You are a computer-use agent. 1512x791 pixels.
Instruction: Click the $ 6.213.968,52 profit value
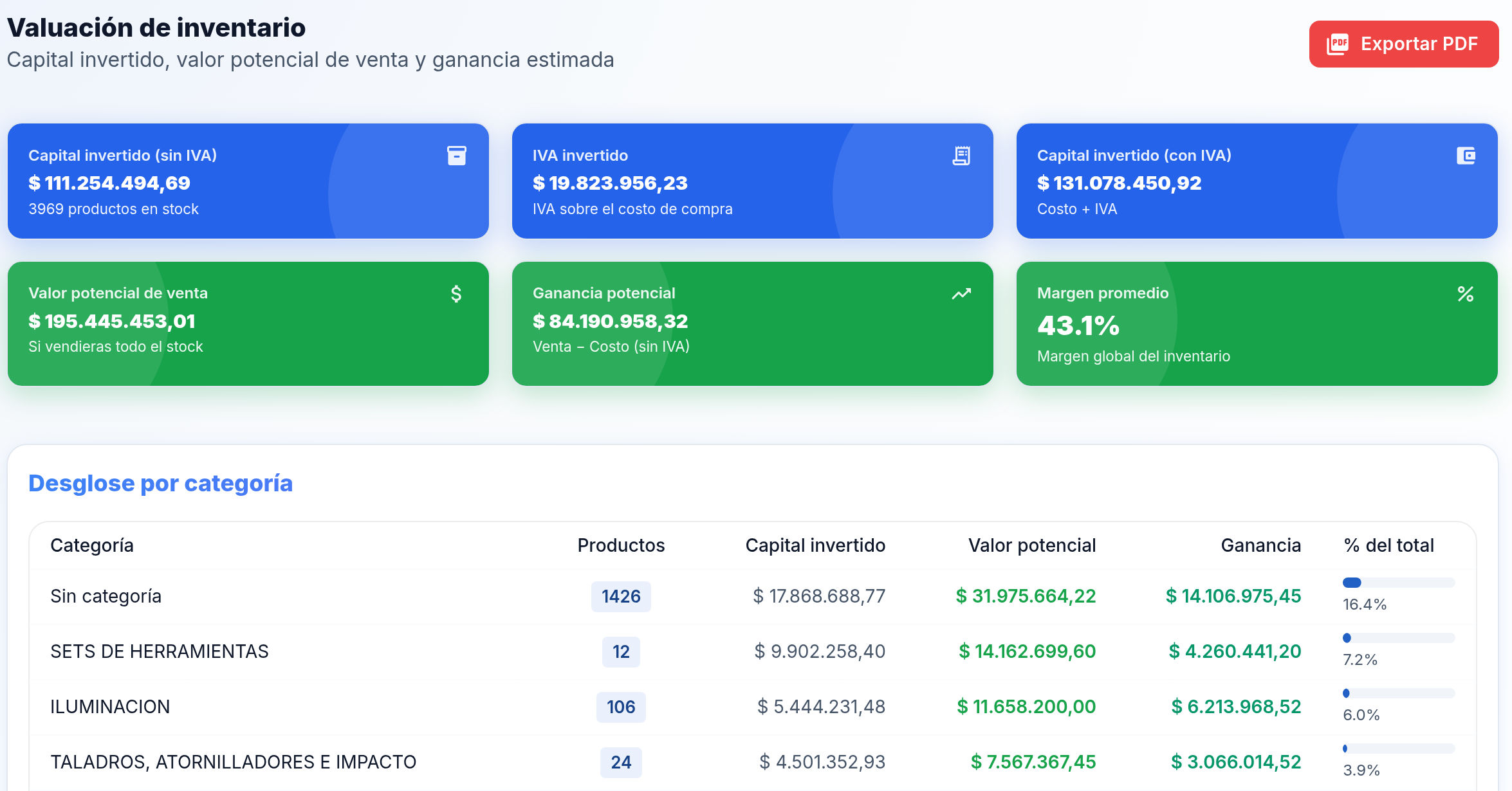[x=1236, y=707]
